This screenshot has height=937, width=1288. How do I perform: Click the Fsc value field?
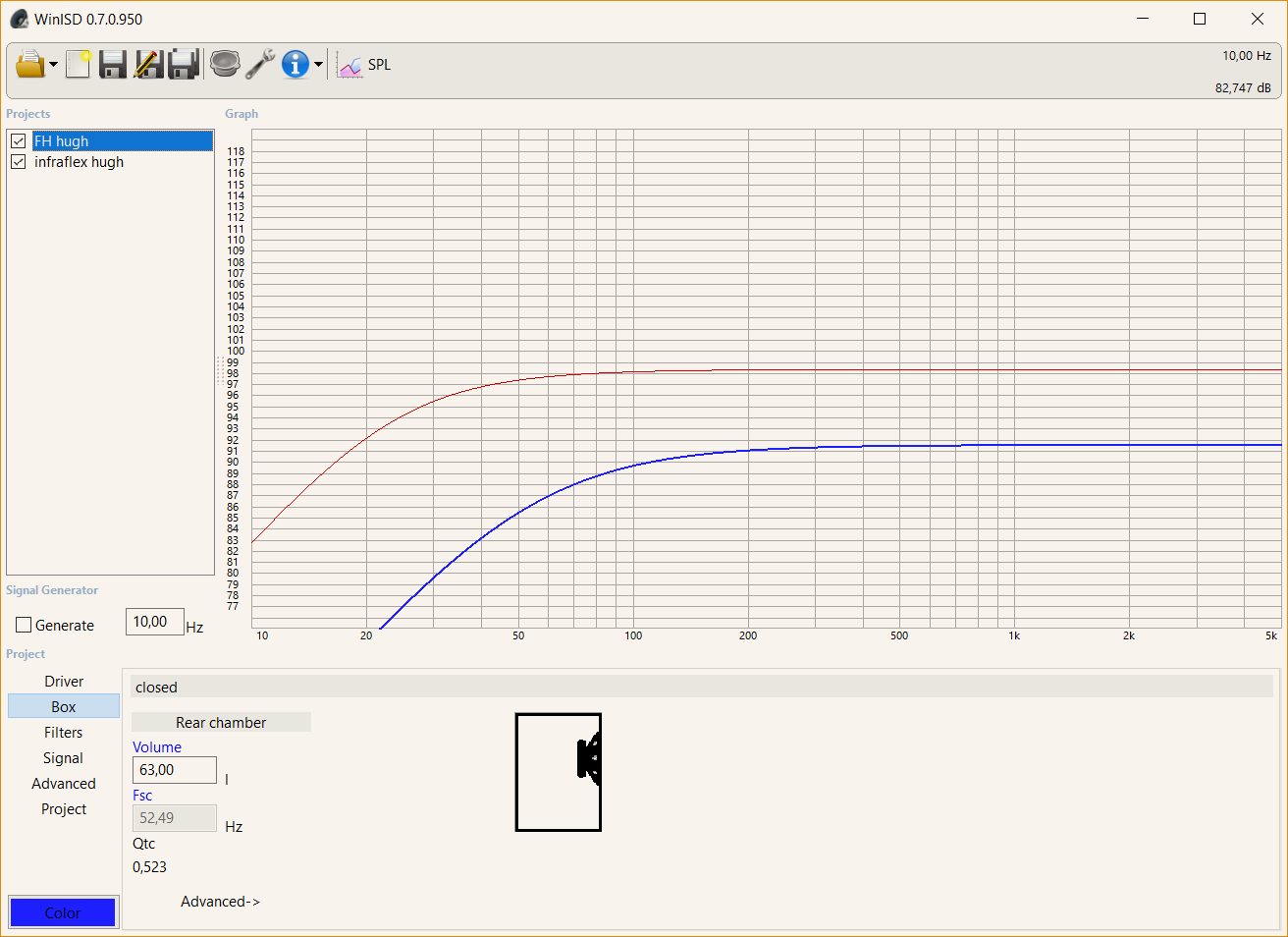(175, 818)
